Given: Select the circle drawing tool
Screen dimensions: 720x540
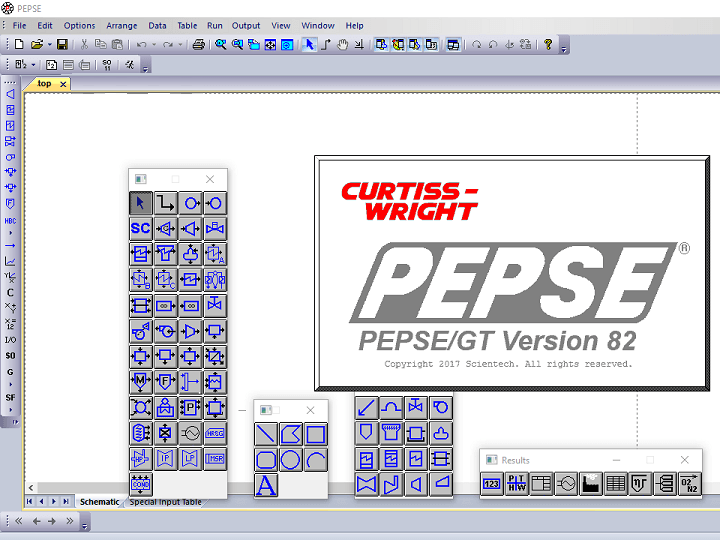Looking at the screenshot, I should pos(291,460).
